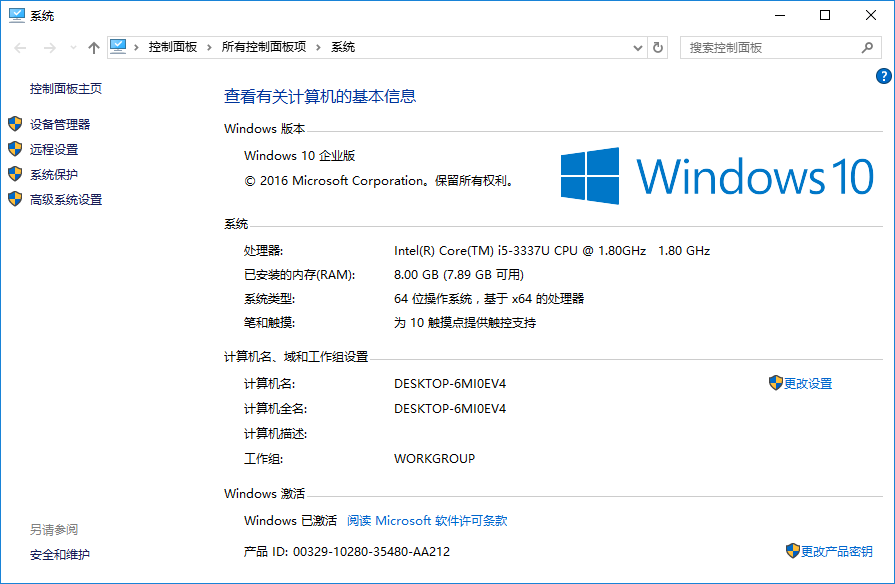Click the Windows 10 企业版 edition text
The width and height of the screenshot is (895, 584).
point(300,155)
